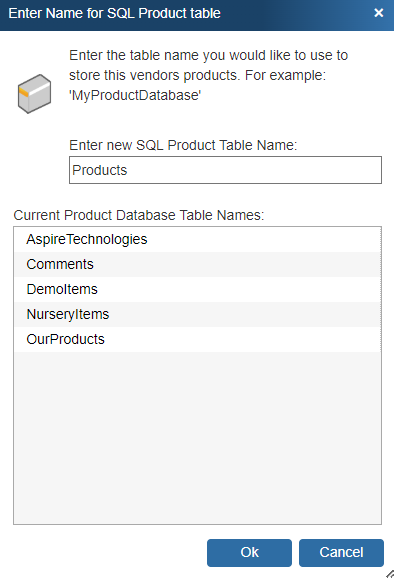Viewport: 394px width, 578px height.
Task: Click the instruction paragraph's first line
Action: click(x=209, y=55)
